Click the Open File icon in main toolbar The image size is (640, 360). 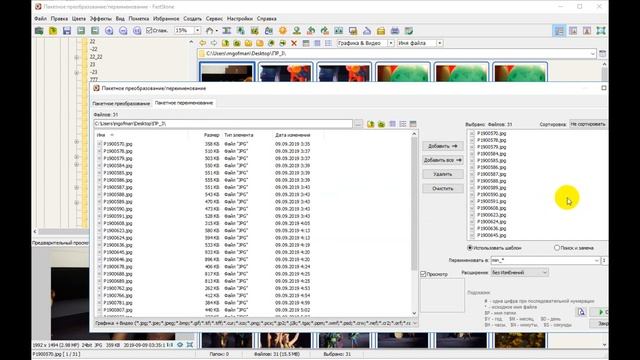(x=39, y=31)
